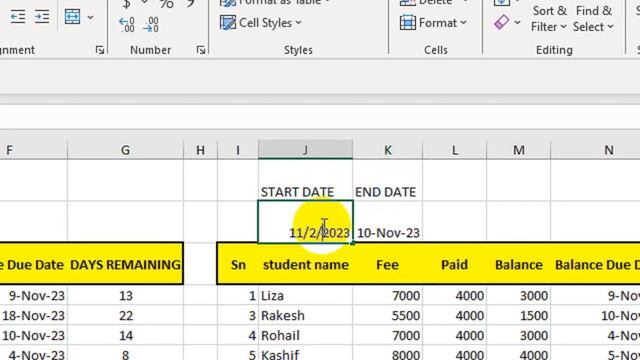The image size is (640, 360).
Task: Open Alignment settings dialog launcher
Action: coord(100,50)
